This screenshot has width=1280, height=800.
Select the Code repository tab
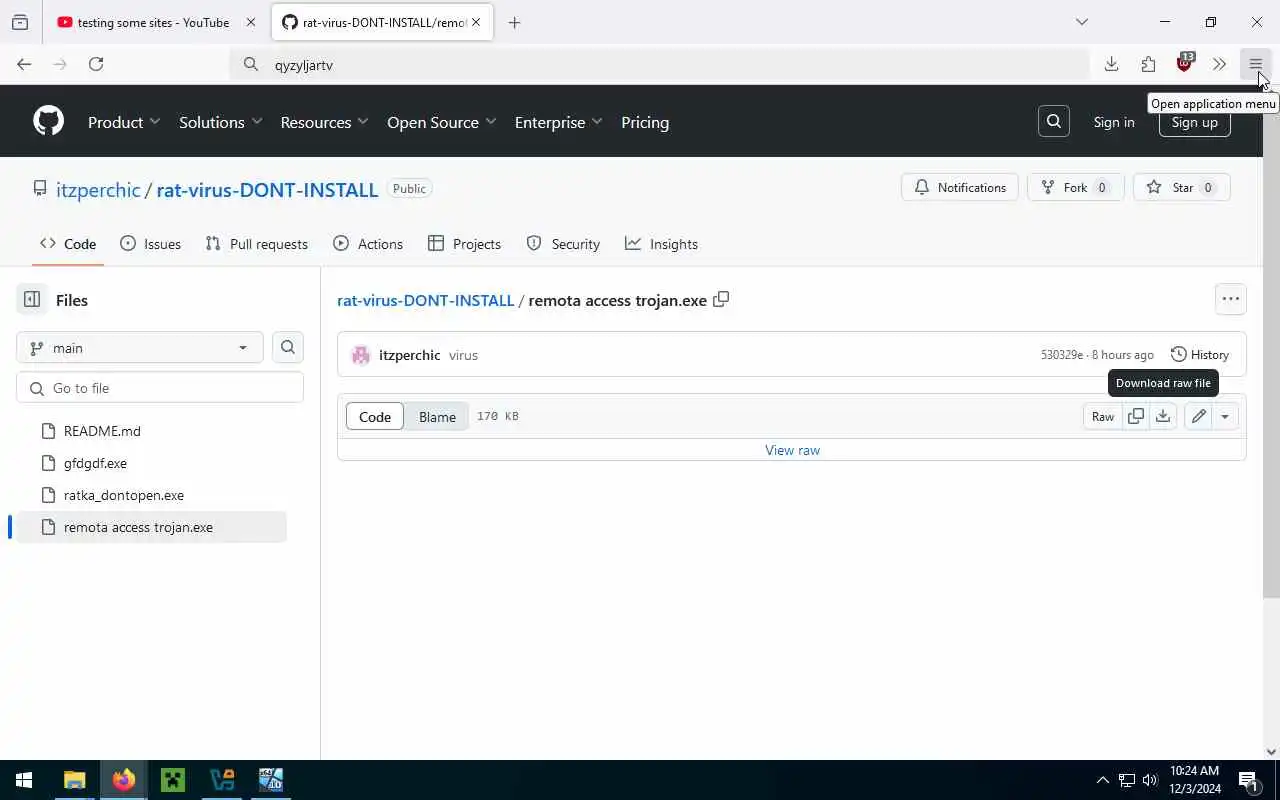pos(68,244)
